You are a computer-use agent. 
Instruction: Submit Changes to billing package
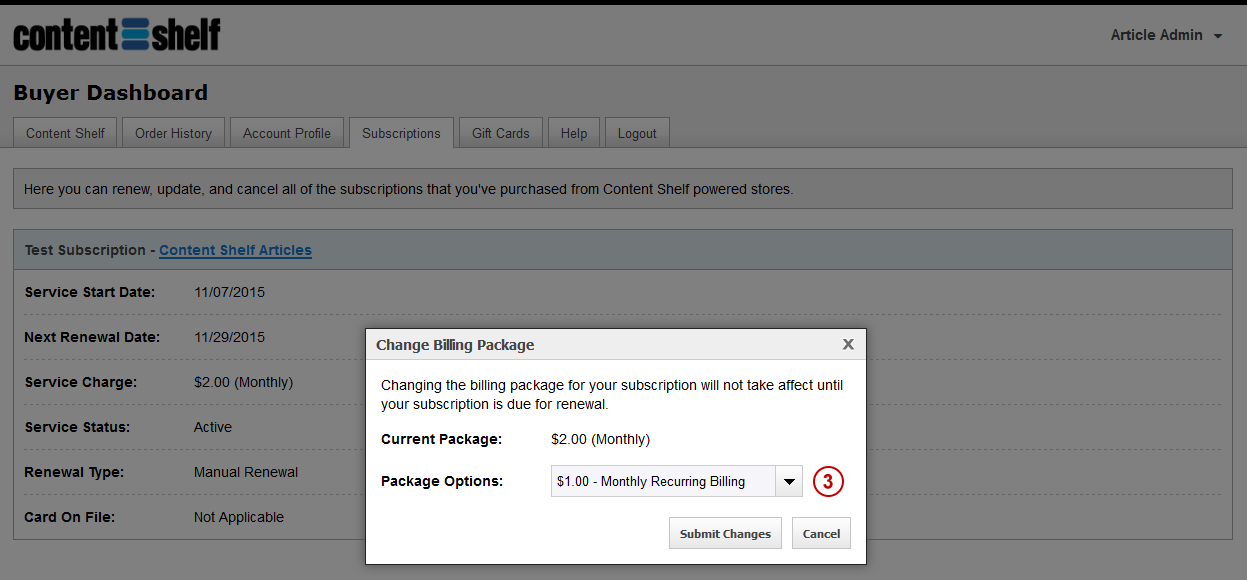[725, 533]
